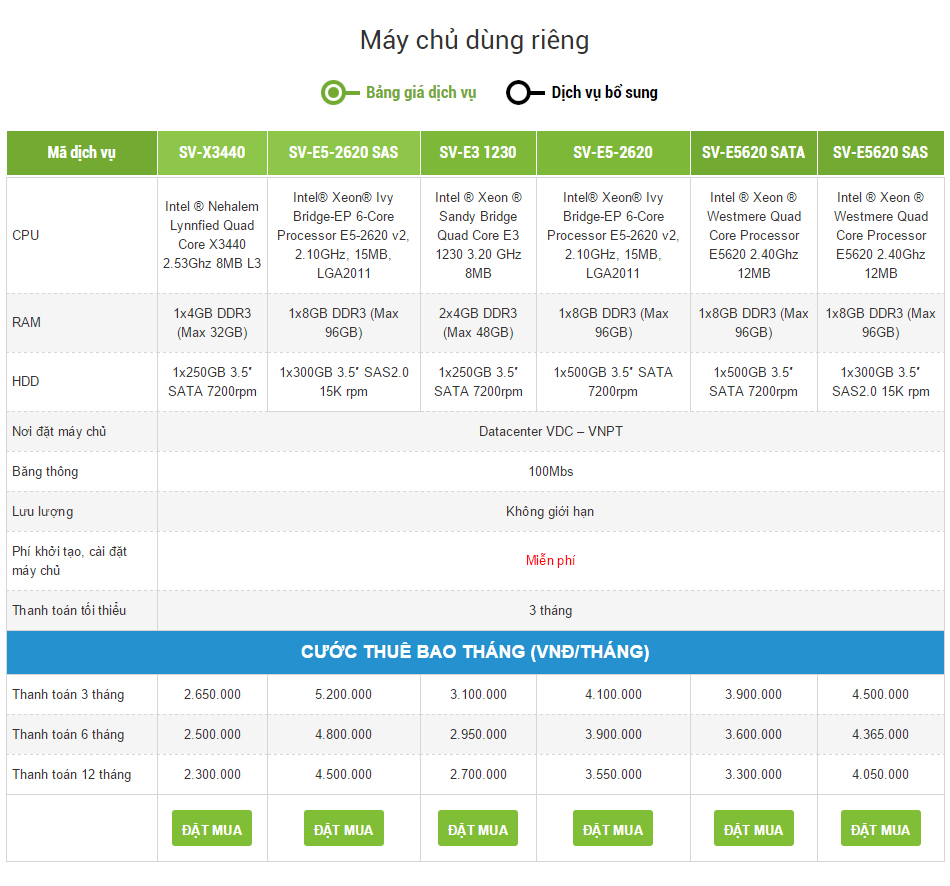The image size is (950, 886).
Task: Open the Bảng giá dịch vụ tab label
Action: (421, 93)
